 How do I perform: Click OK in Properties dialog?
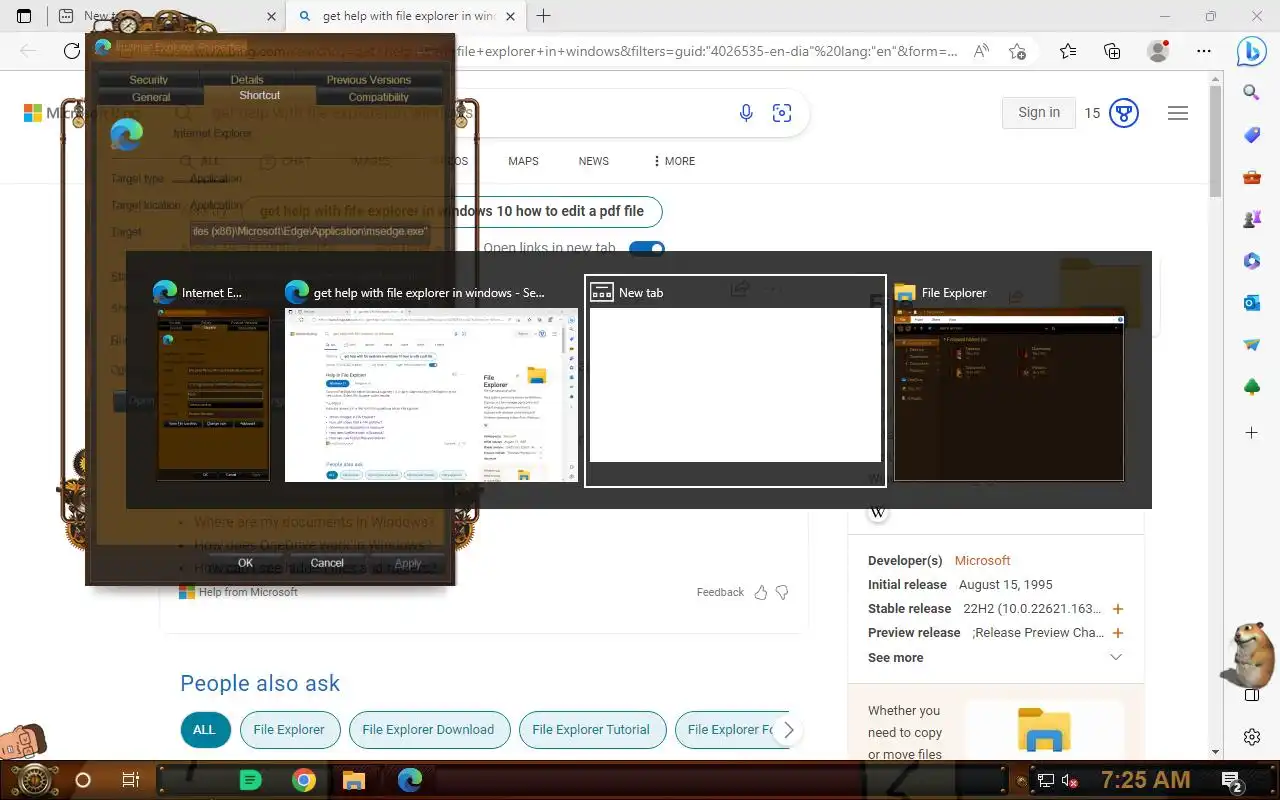coord(245,563)
